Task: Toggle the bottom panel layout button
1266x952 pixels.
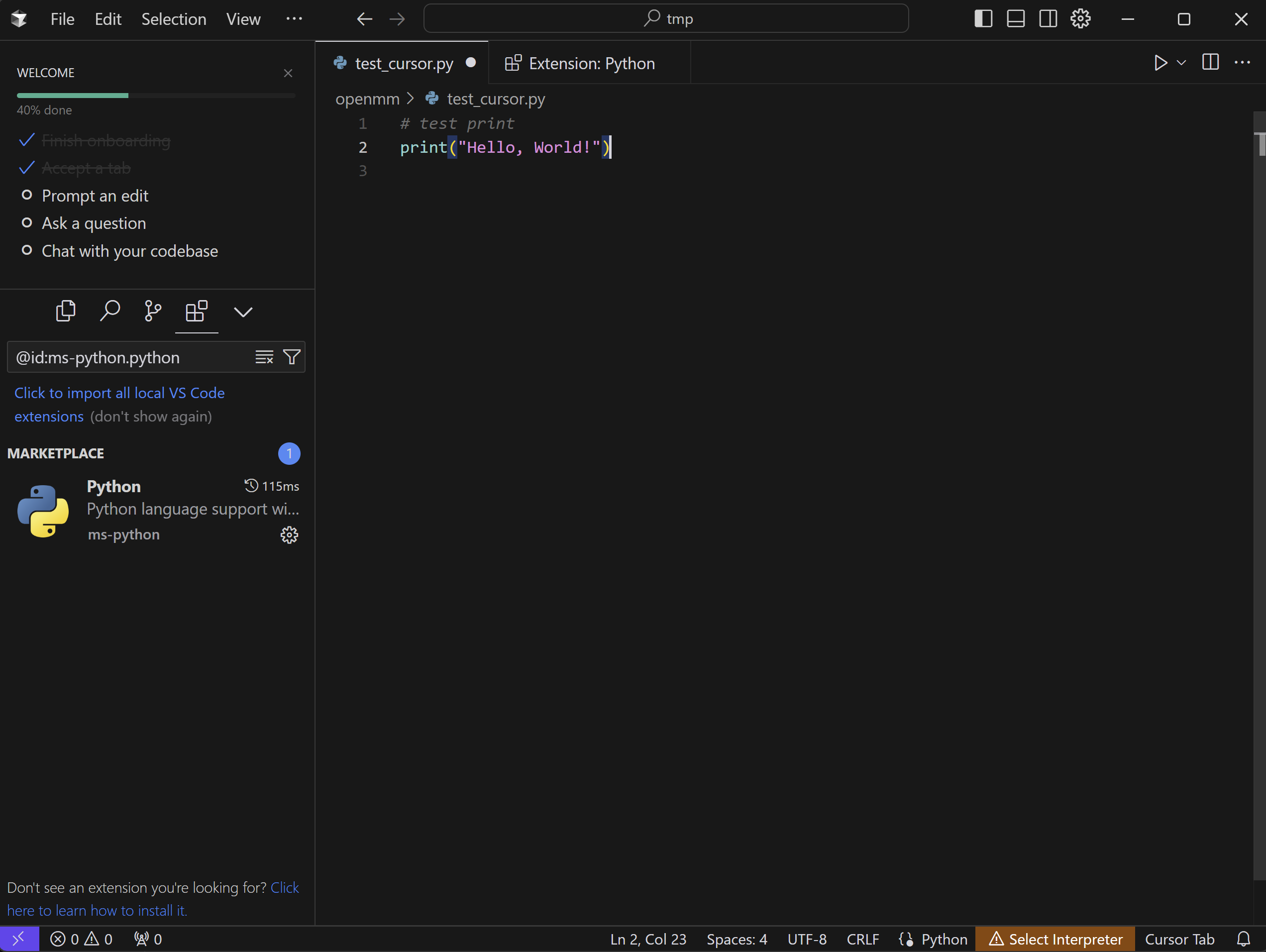Action: [x=1015, y=19]
